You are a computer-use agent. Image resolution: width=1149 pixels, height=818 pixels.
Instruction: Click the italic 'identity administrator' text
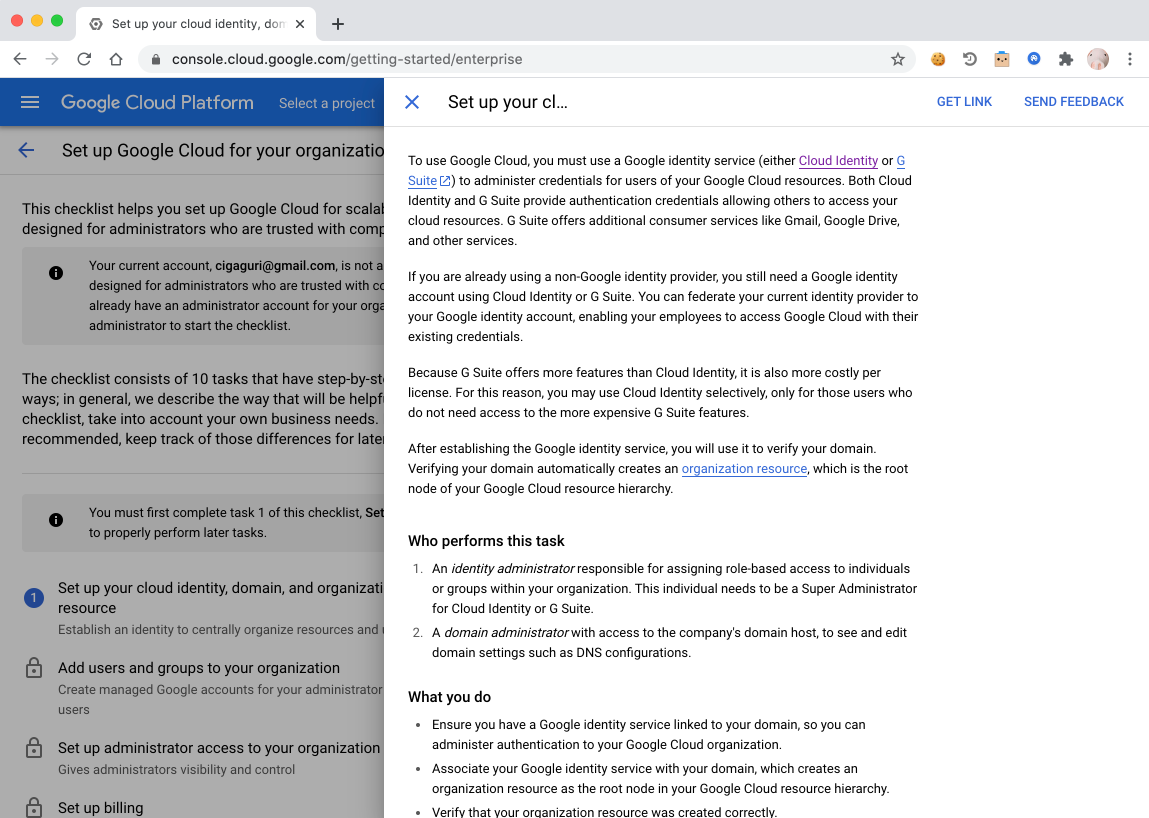(x=512, y=569)
